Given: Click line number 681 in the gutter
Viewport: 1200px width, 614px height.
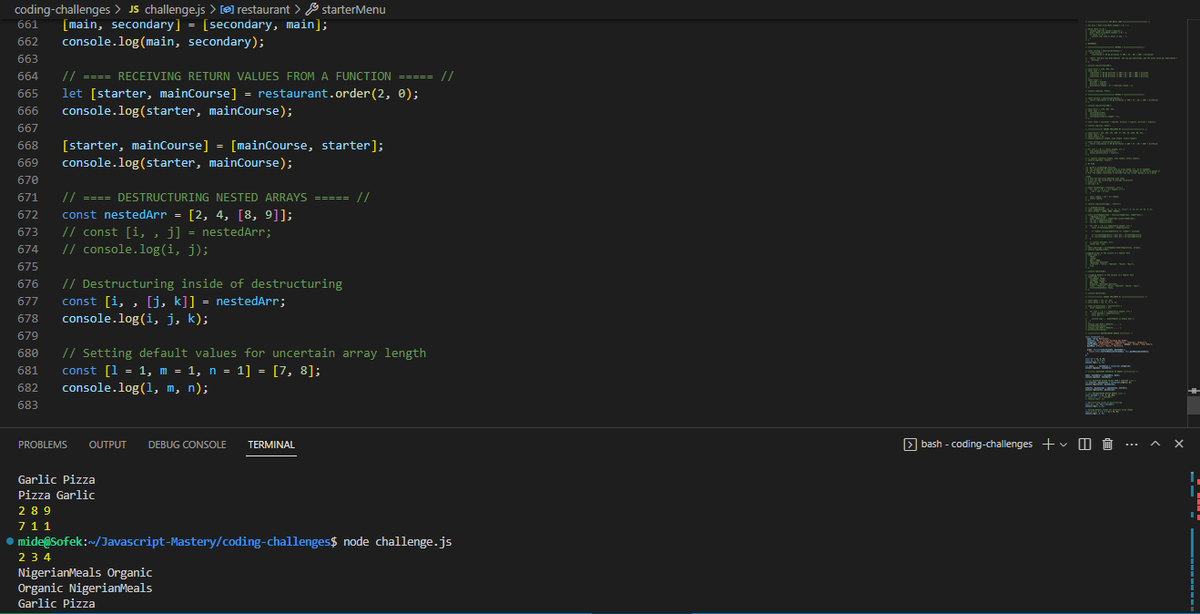Looking at the screenshot, I should [28, 370].
